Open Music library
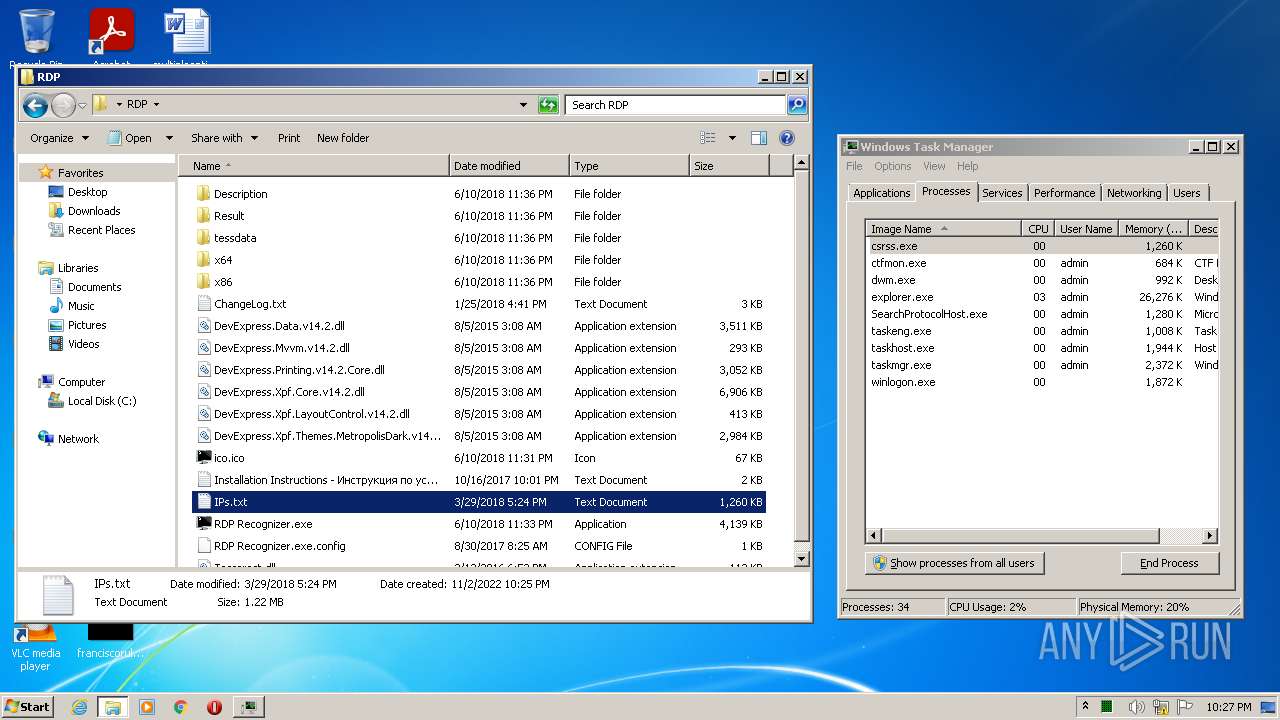This screenshot has height=720, width=1280. [x=81, y=306]
